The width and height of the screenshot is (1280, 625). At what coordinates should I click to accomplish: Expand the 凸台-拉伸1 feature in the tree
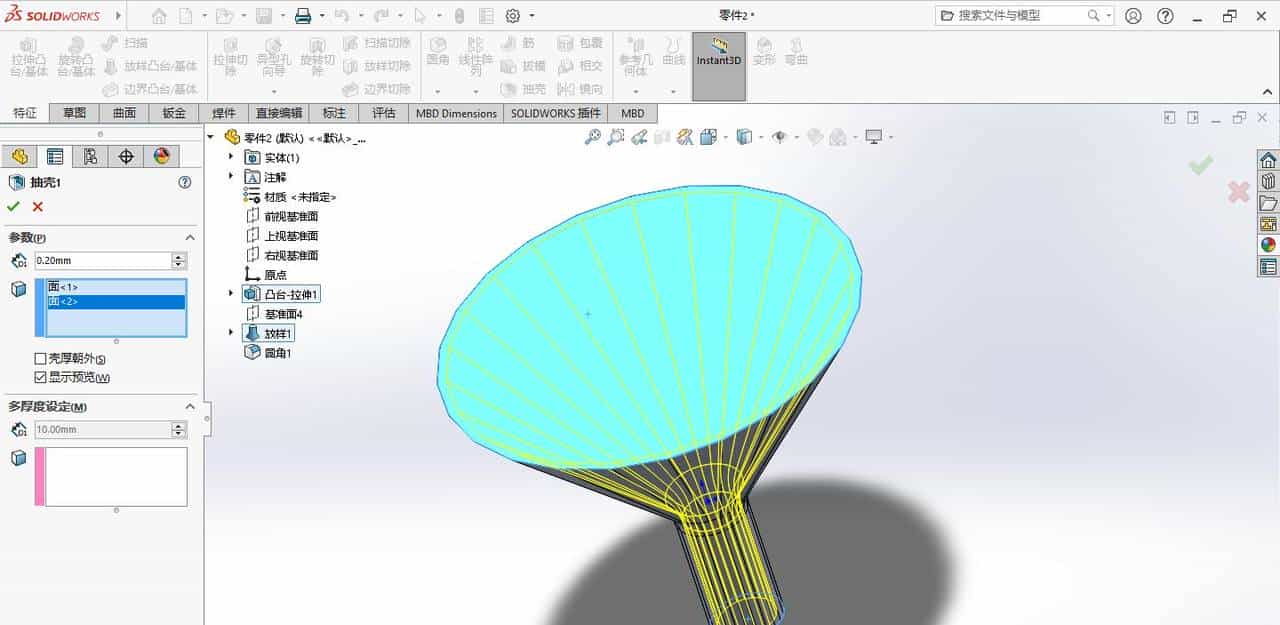coord(230,293)
